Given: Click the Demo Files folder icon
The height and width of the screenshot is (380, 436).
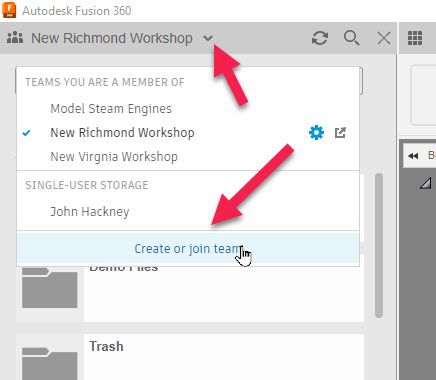Looking at the screenshot, I should [x=50, y=287].
